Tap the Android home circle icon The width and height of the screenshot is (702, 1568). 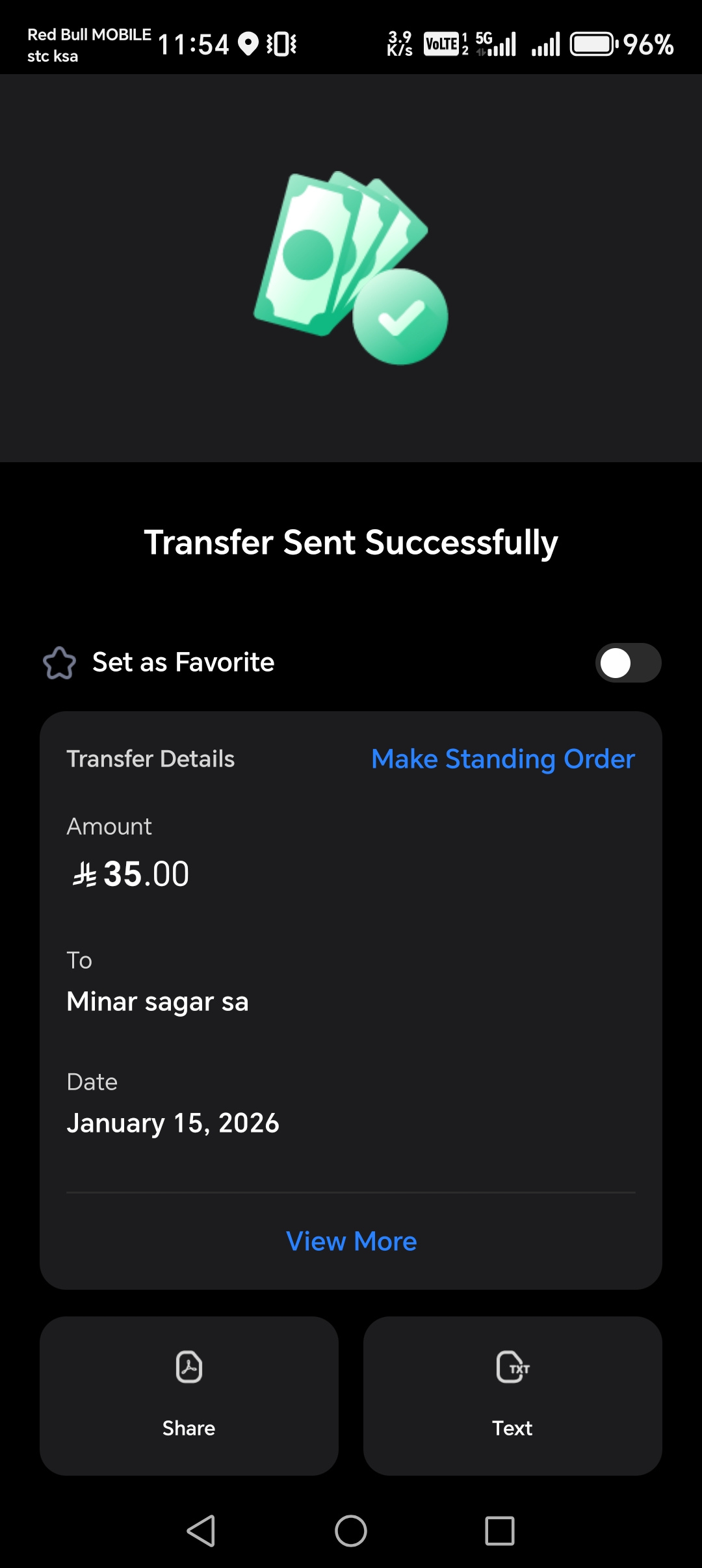(351, 1531)
